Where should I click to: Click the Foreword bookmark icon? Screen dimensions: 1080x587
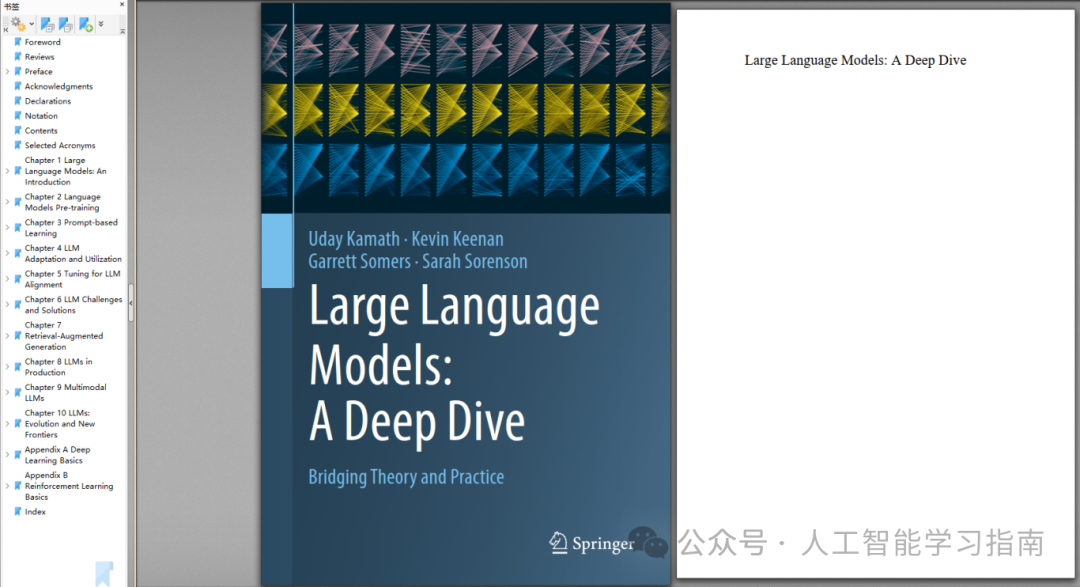click(18, 42)
